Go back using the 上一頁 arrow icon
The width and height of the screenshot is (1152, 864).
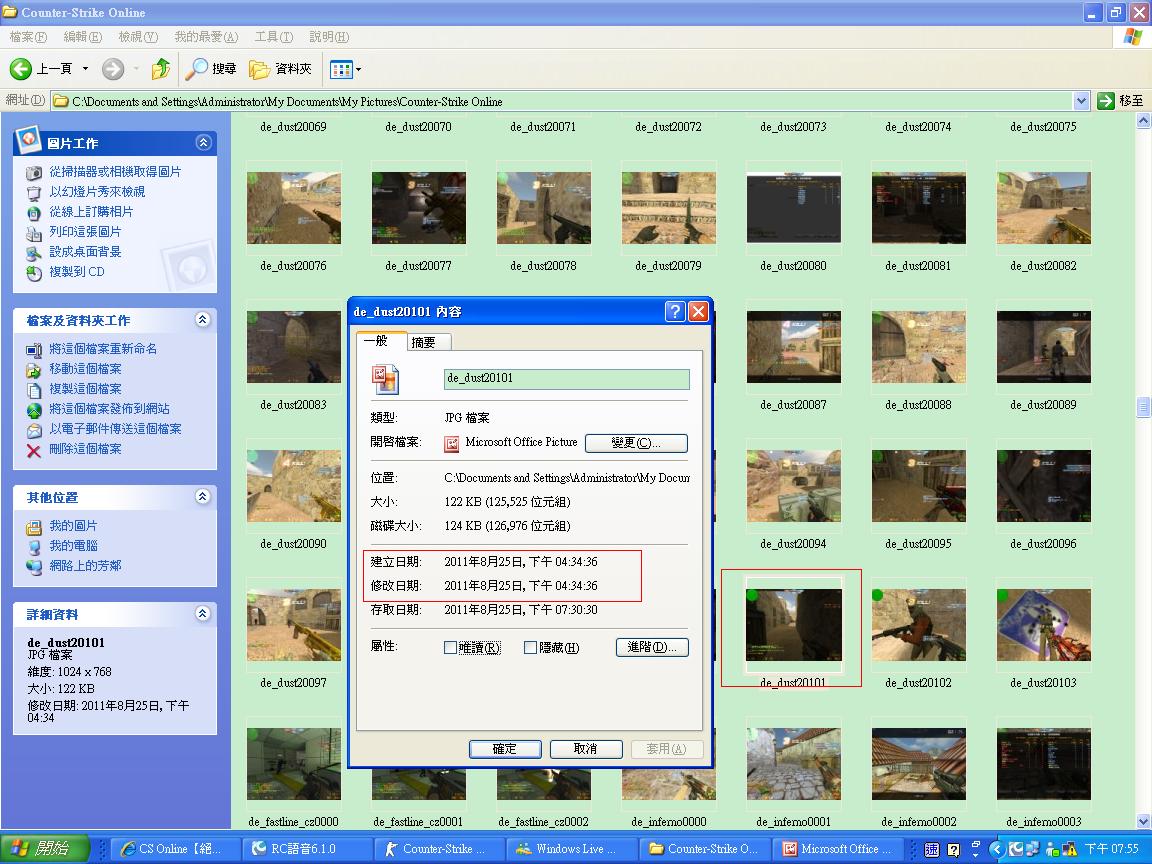pyautogui.click(x=21, y=69)
